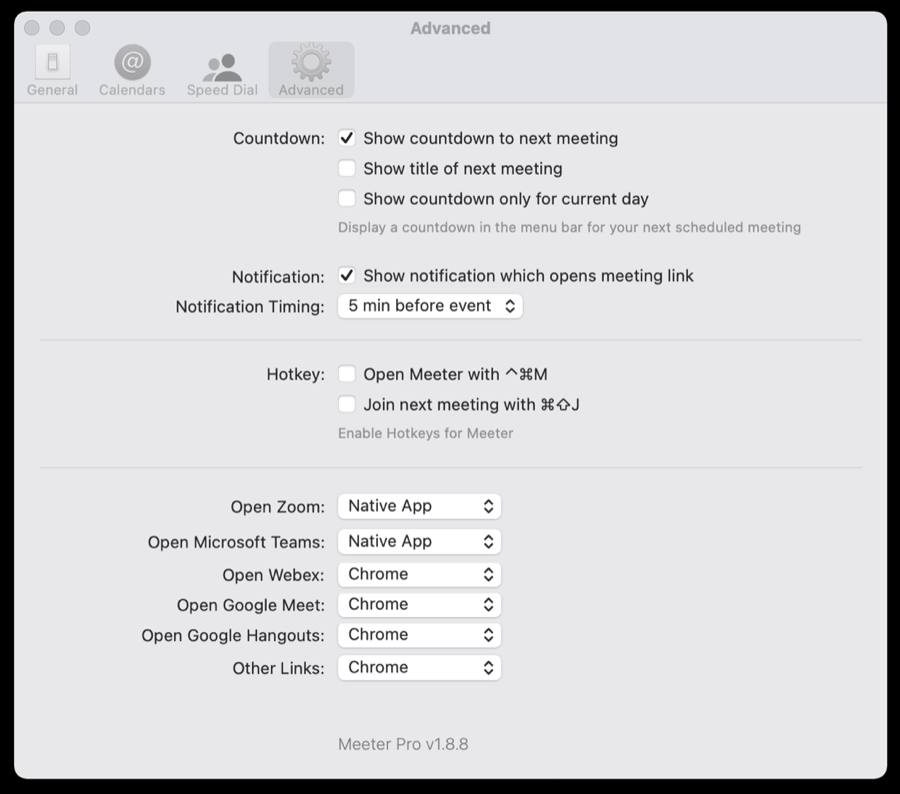900x794 pixels.
Task: Disable Show countdown to next meeting
Action: (347, 138)
